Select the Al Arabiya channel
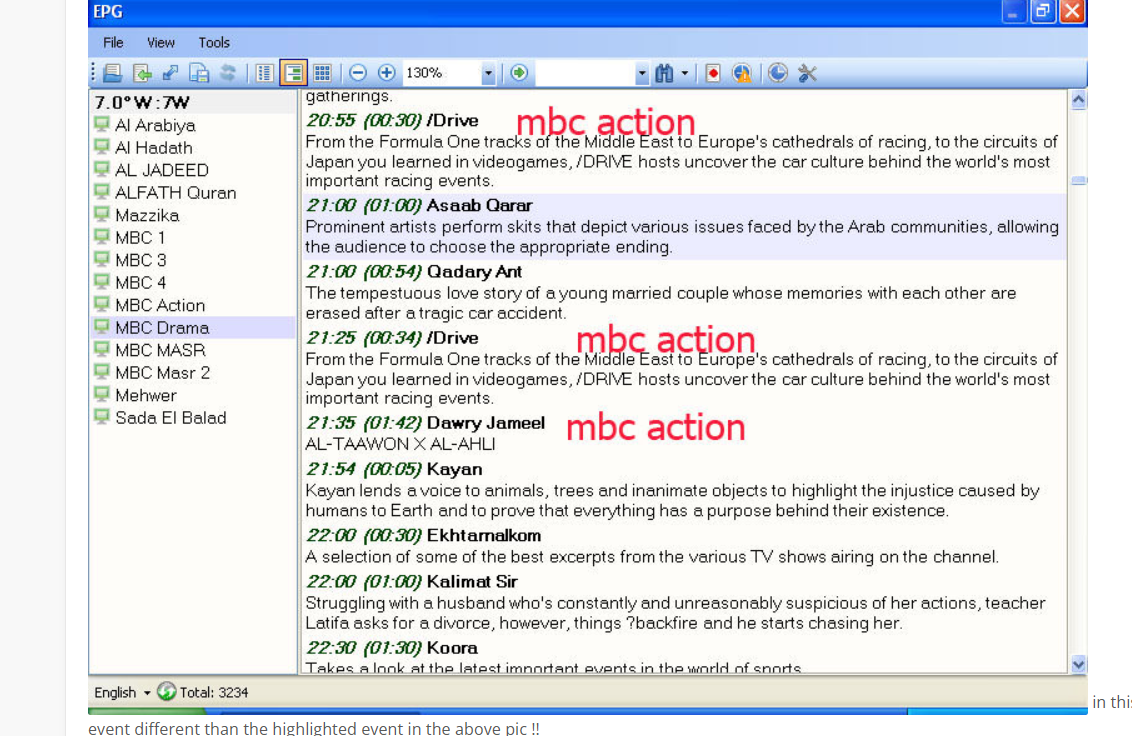This screenshot has height=736, width=1132. [x=155, y=125]
